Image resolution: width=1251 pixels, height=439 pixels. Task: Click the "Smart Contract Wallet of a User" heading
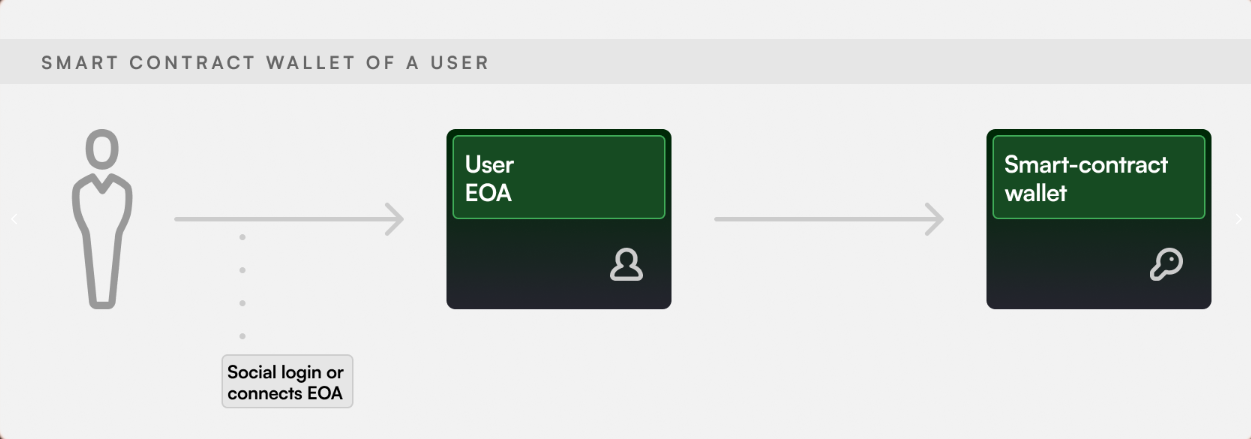(x=265, y=63)
